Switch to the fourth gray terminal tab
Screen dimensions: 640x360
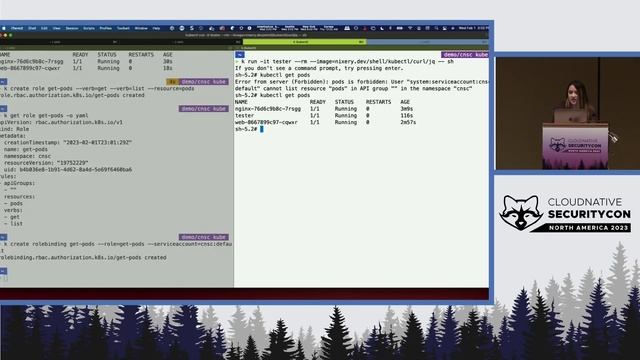pos(427,42)
